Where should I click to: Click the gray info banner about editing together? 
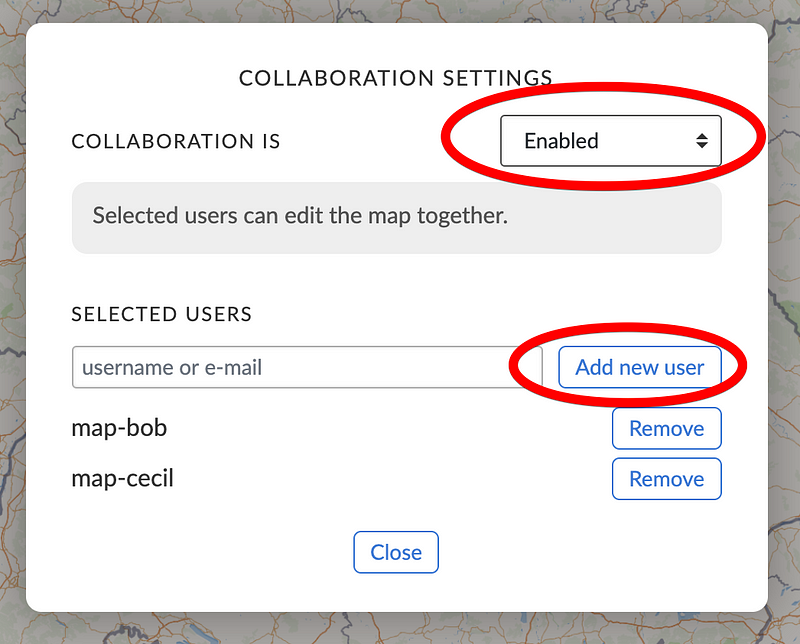(x=397, y=216)
